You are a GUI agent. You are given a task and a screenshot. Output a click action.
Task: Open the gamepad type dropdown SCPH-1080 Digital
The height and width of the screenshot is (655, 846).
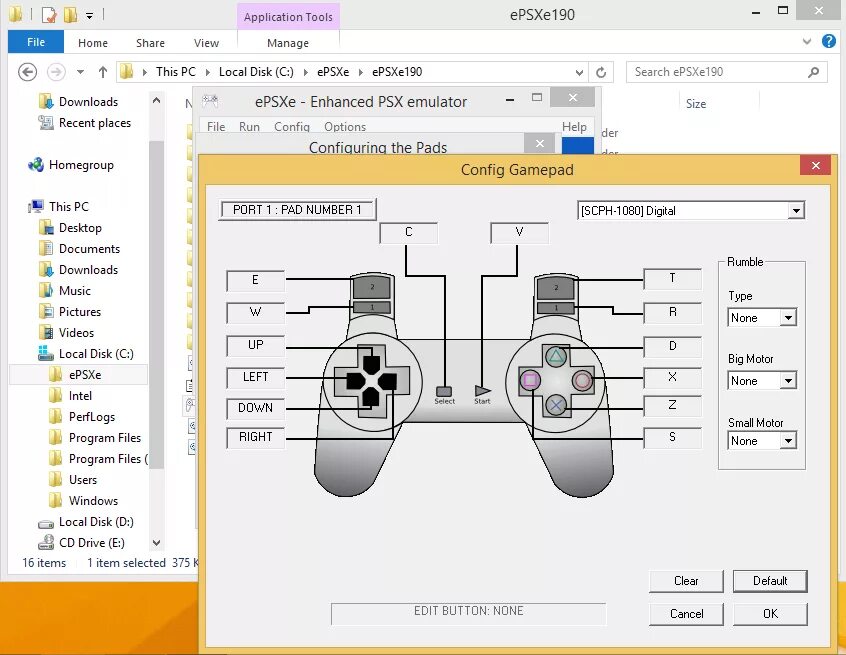tap(796, 210)
